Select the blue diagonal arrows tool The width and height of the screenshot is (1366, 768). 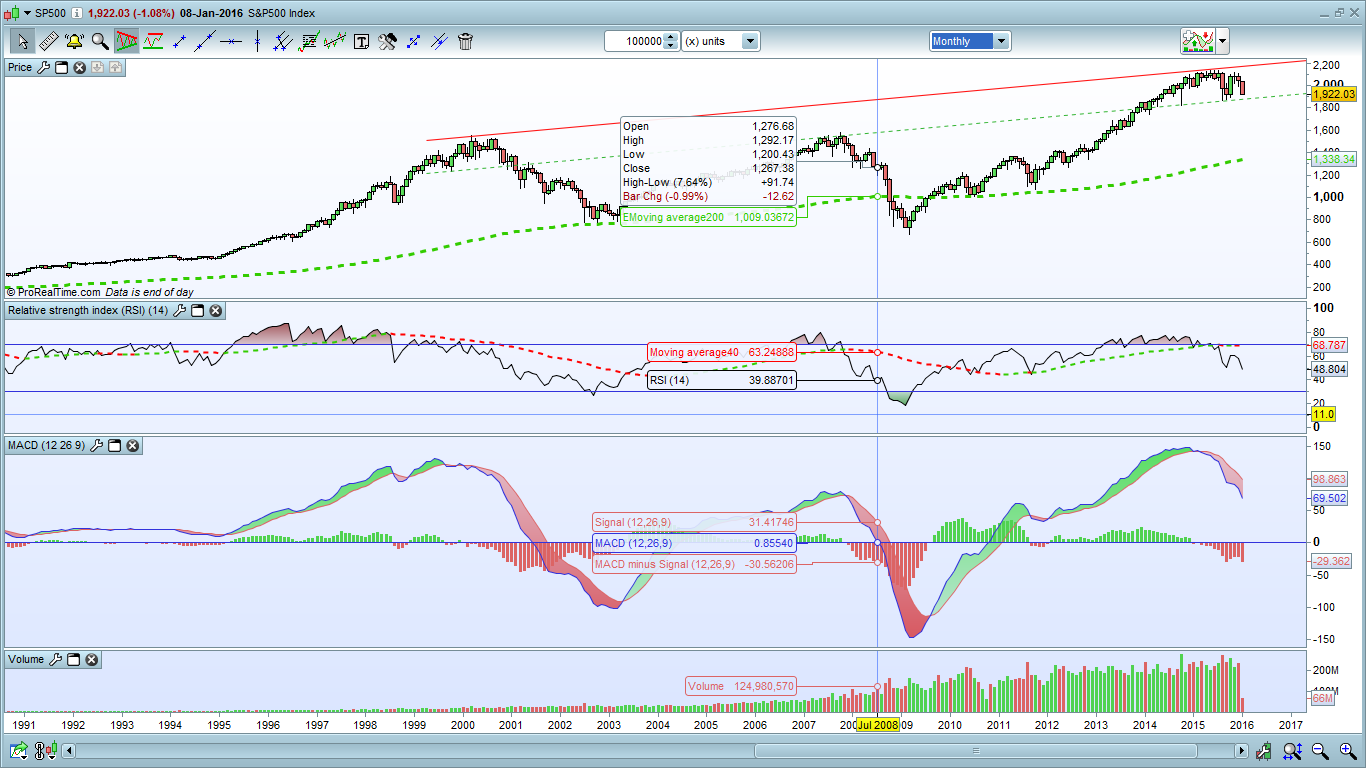(414, 41)
